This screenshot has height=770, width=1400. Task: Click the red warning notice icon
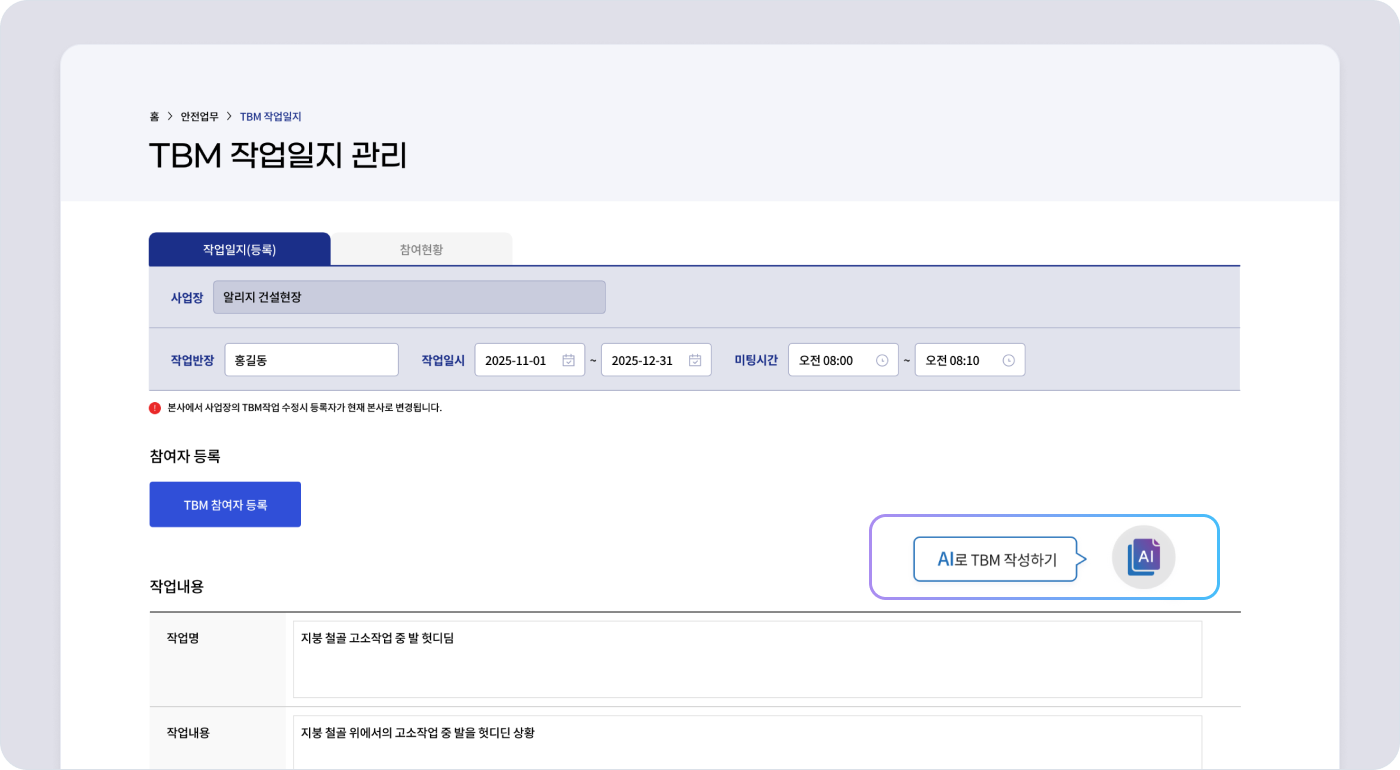click(155, 408)
